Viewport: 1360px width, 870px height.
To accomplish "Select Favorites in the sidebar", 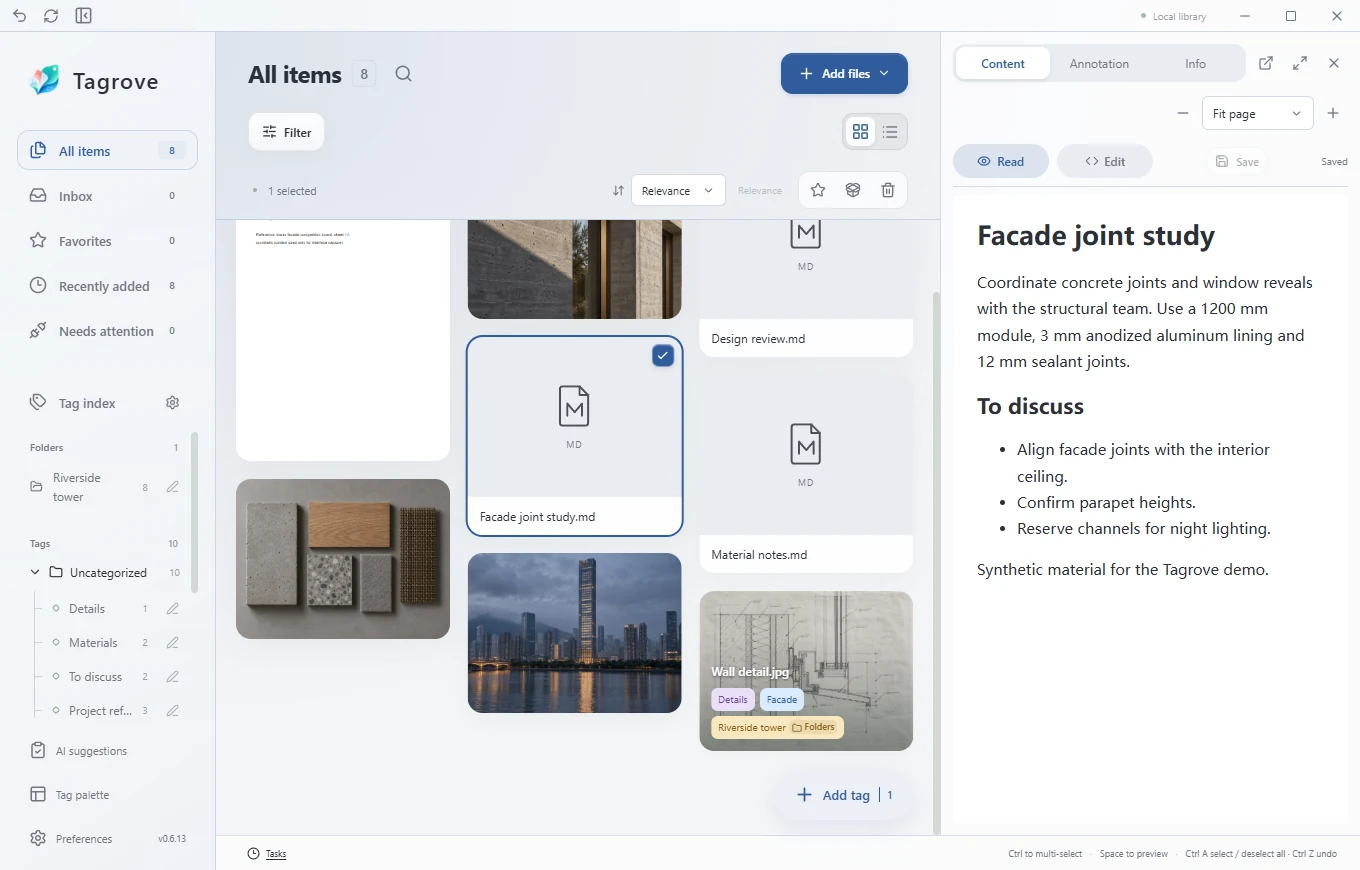I will click(x=107, y=241).
